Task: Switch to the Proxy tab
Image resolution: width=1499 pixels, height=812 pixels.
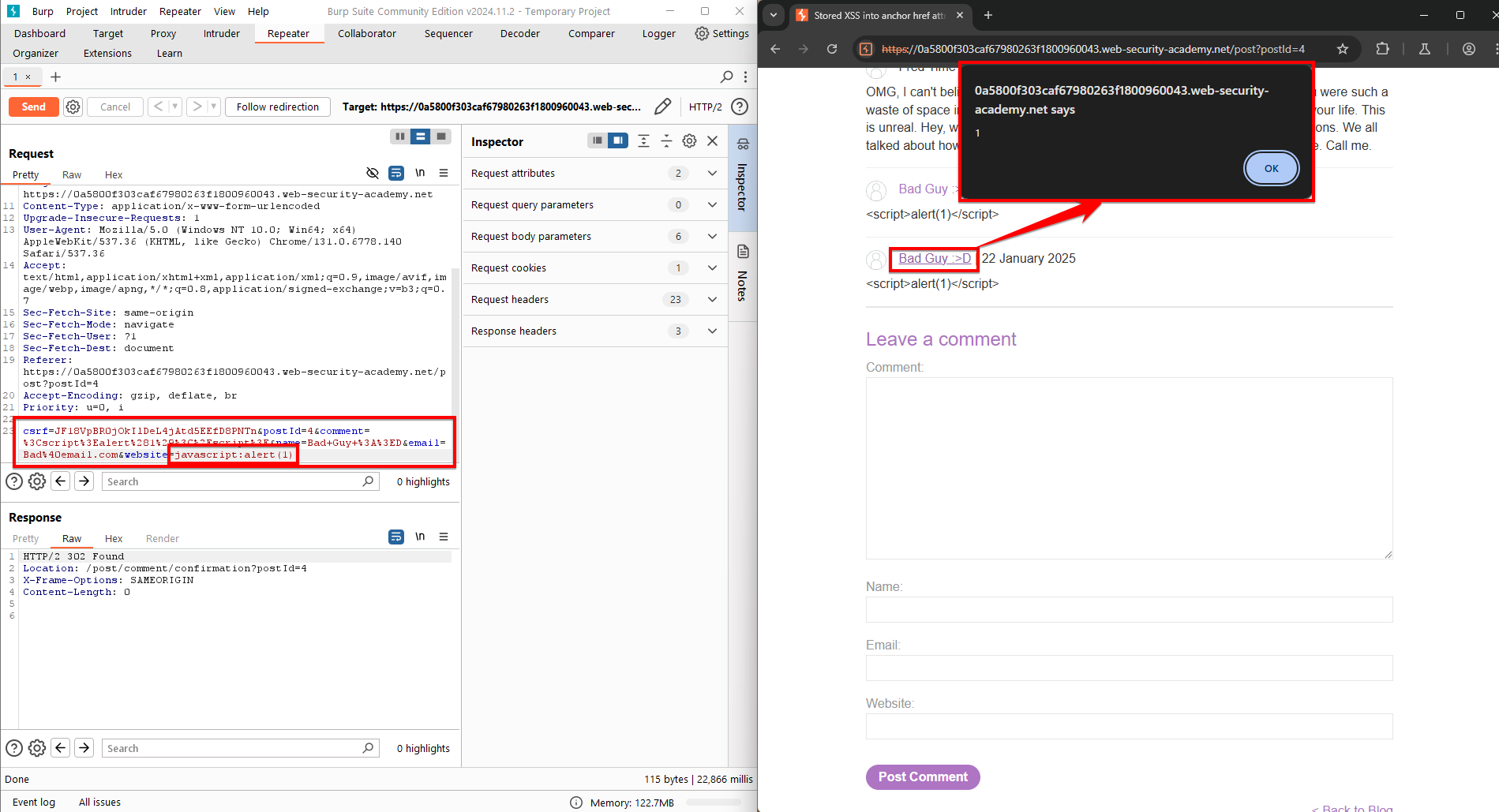Action: pos(163,33)
